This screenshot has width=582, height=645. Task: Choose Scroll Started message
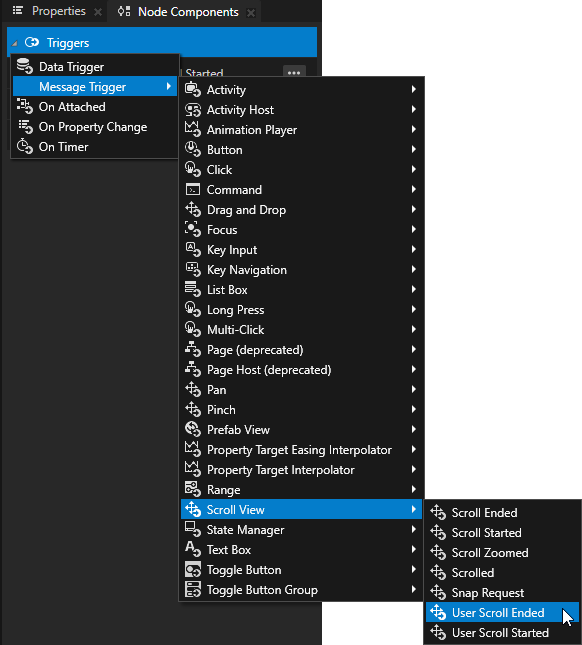pyautogui.click(x=502, y=533)
